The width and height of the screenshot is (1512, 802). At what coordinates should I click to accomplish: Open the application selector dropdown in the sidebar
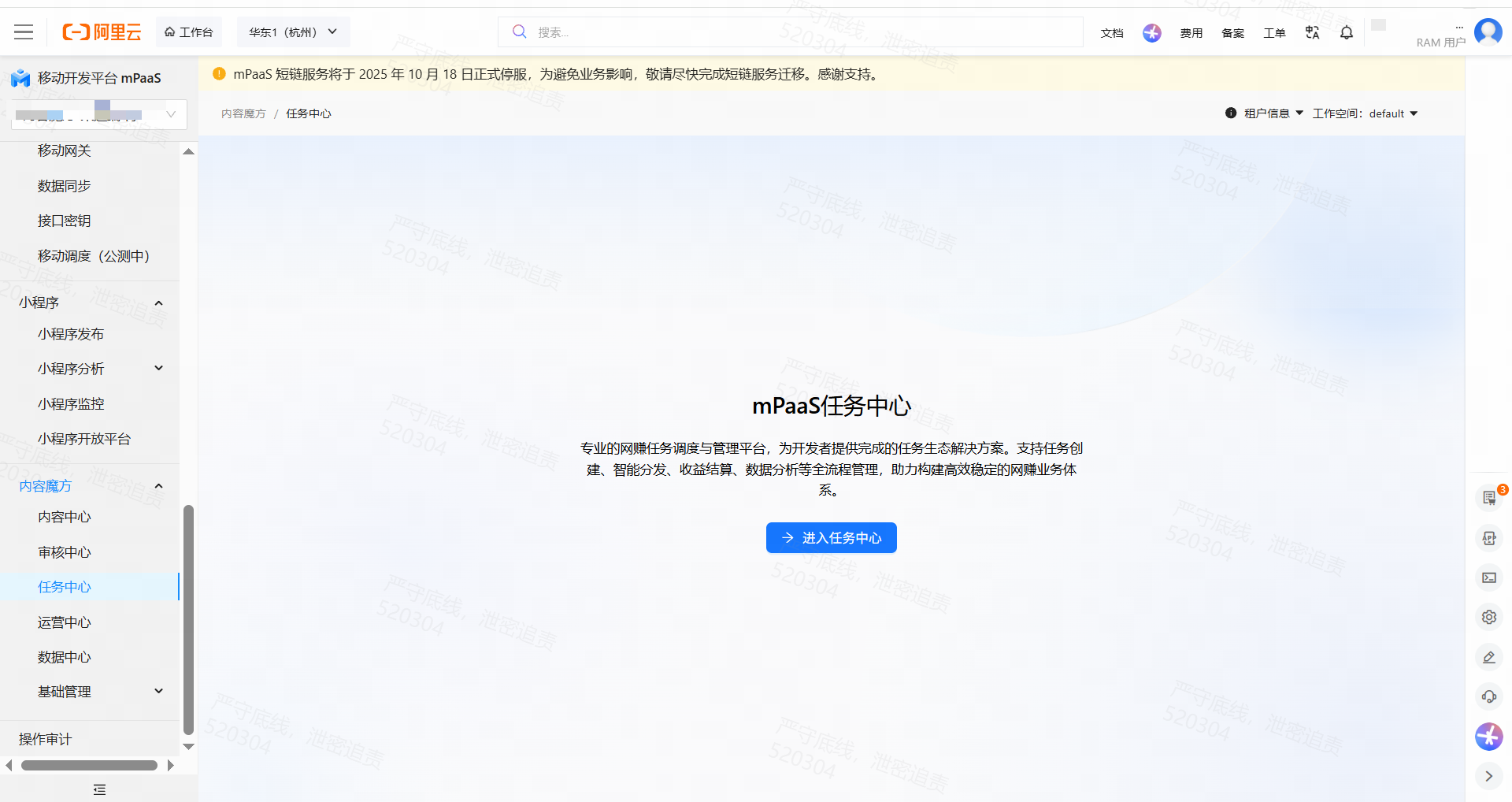tap(99, 114)
